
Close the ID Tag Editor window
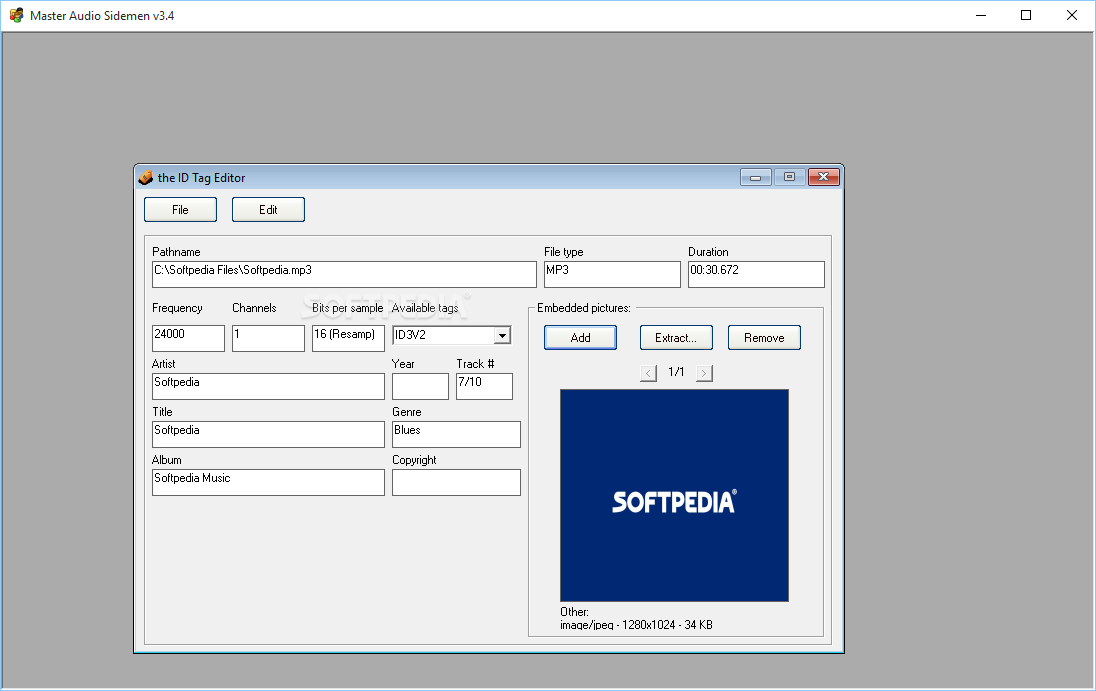[823, 177]
